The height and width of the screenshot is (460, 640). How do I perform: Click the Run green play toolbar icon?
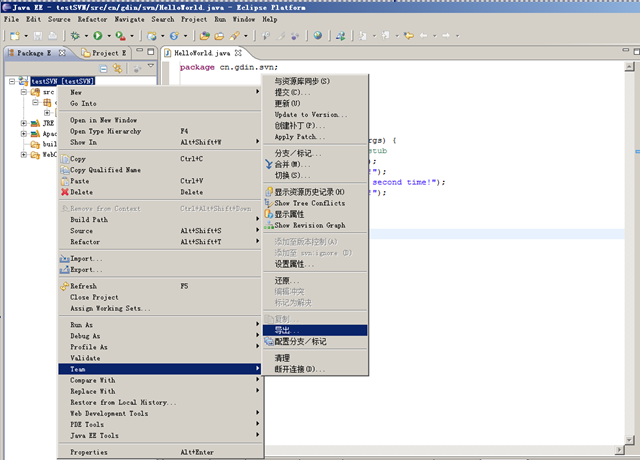coord(98,36)
